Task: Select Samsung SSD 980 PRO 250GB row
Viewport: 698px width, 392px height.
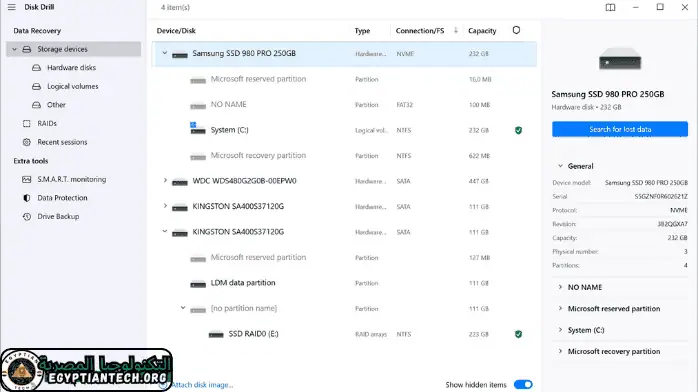Action: click(344, 54)
